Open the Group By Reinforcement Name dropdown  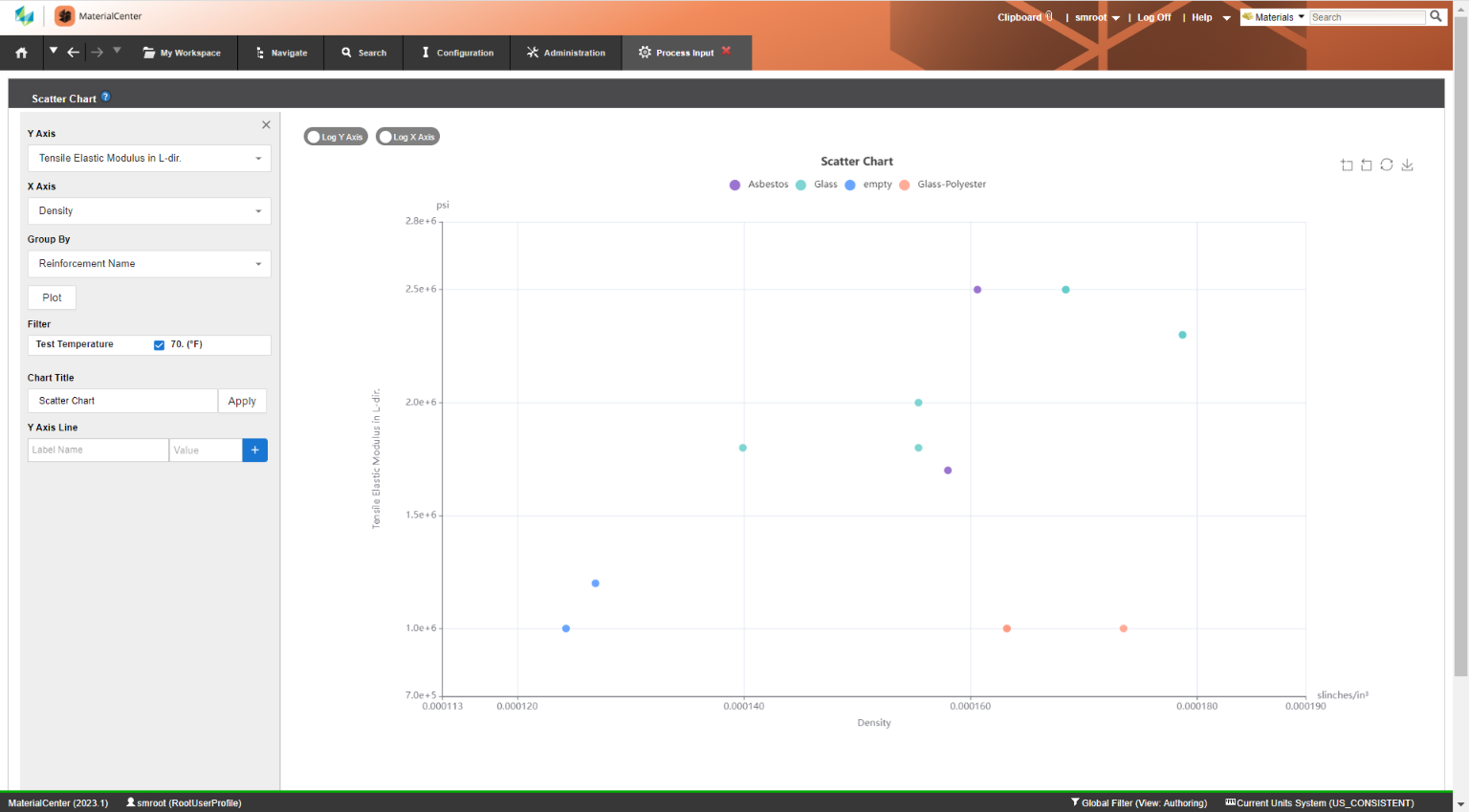click(149, 263)
